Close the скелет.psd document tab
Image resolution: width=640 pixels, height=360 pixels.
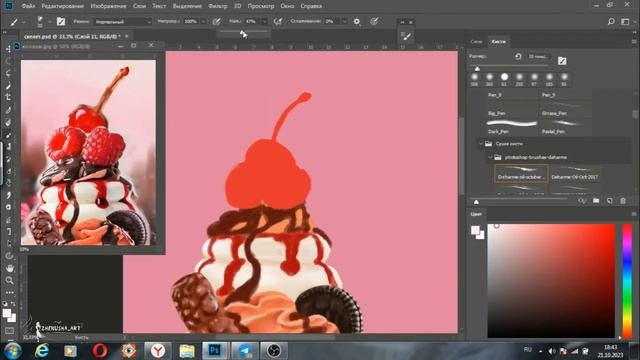pyautogui.click(x=127, y=36)
